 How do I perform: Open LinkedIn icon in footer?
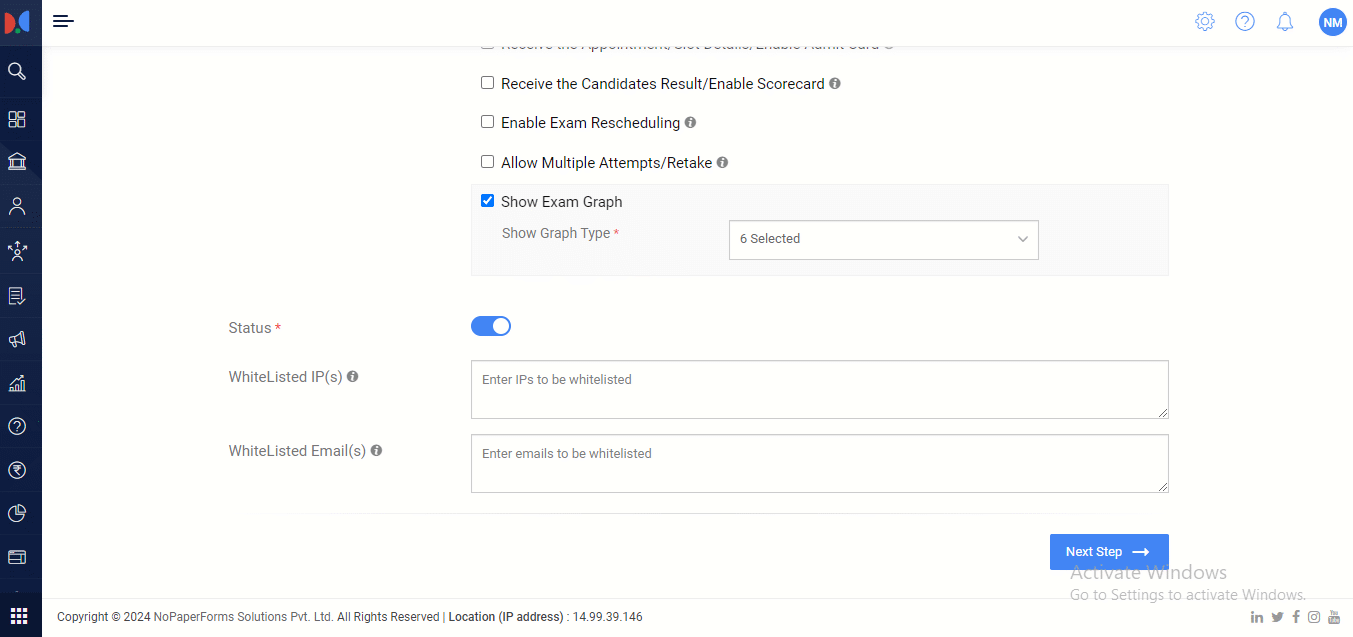click(x=1257, y=617)
